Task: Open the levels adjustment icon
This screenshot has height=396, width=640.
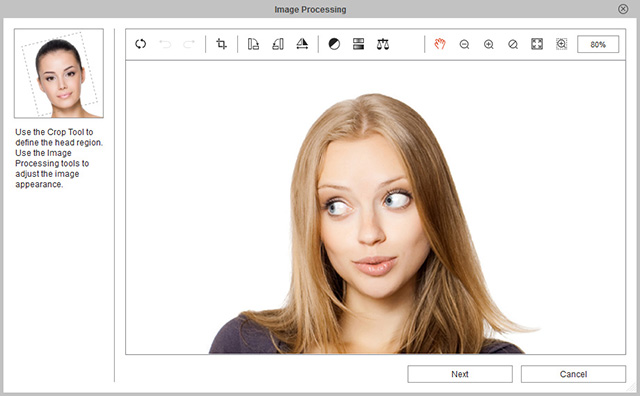Action: (x=358, y=44)
